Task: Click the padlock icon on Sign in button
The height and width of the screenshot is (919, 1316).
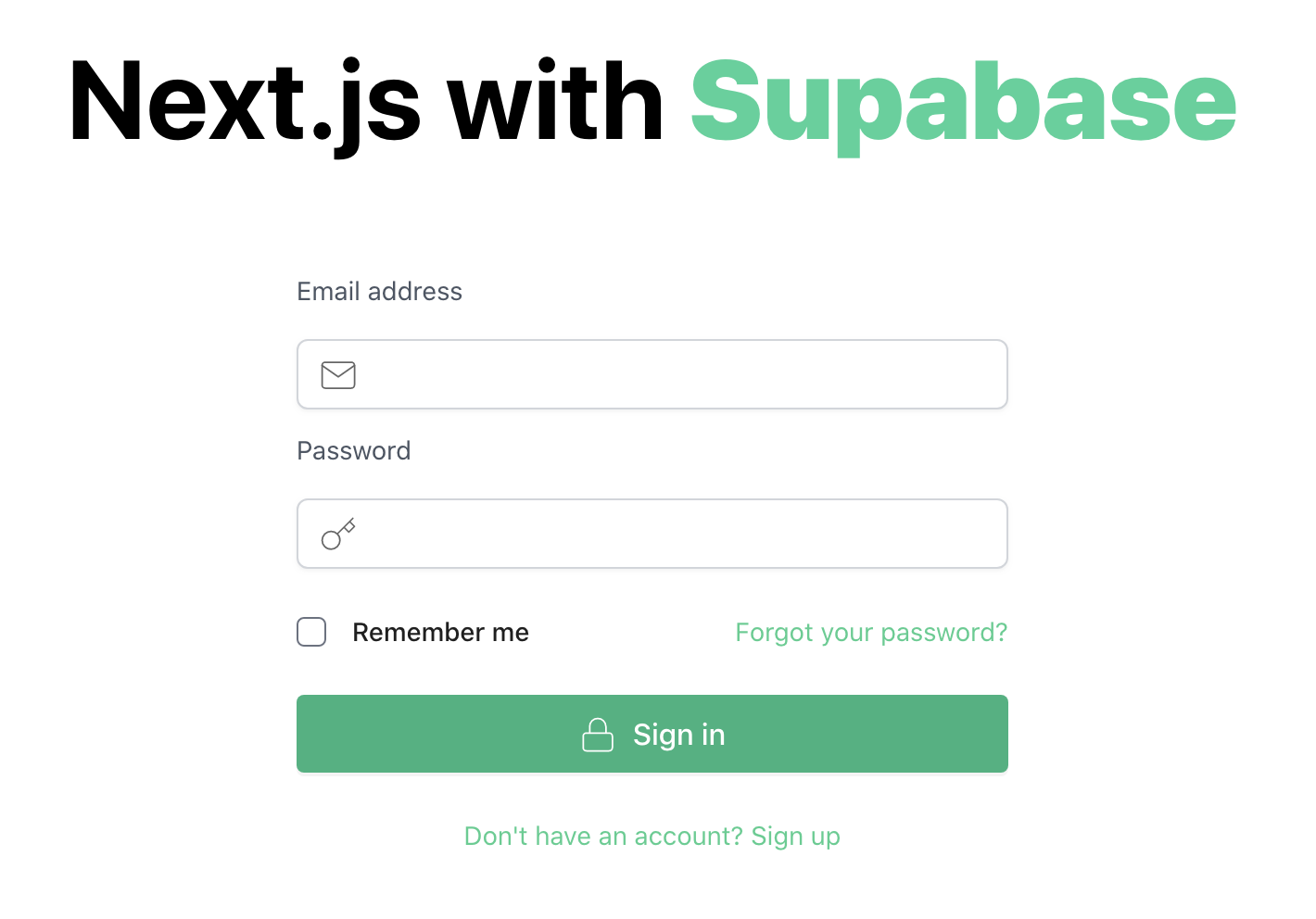Action: (598, 735)
